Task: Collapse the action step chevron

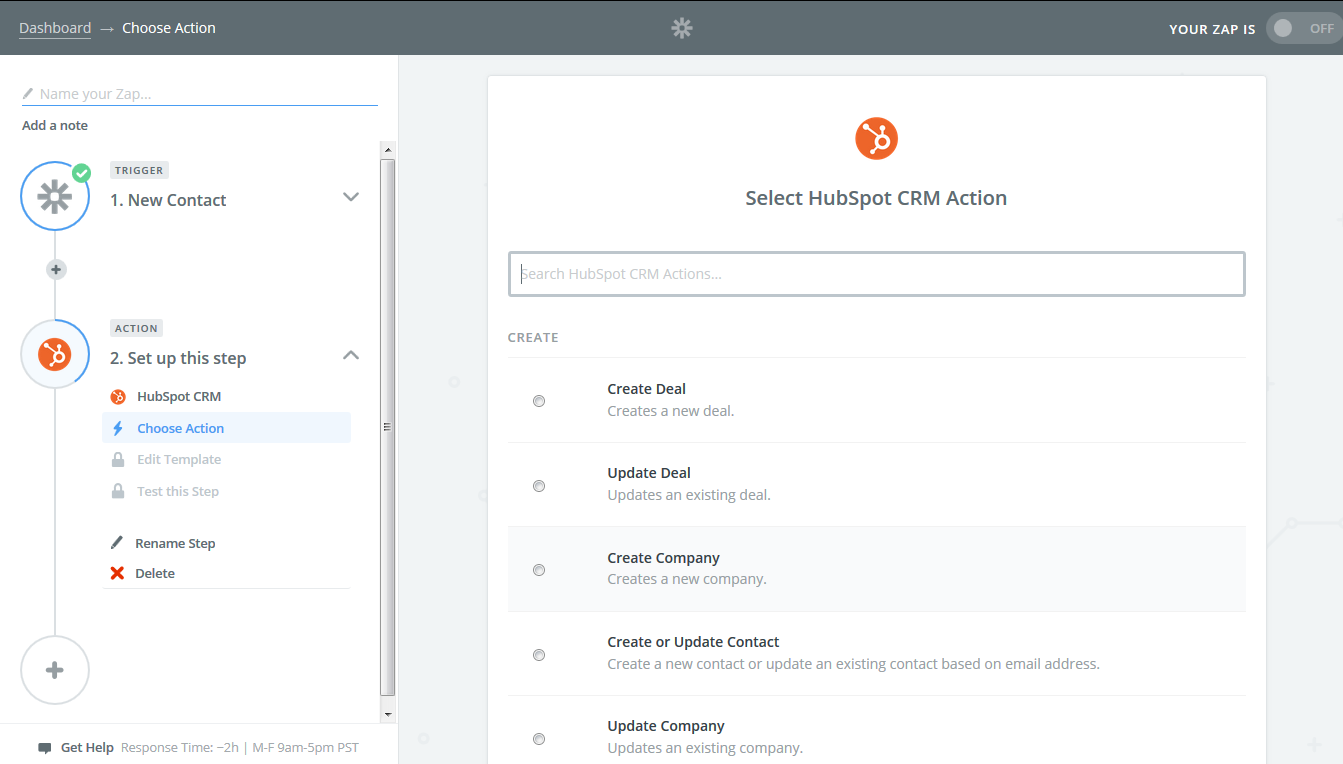Action: point(351,355)
